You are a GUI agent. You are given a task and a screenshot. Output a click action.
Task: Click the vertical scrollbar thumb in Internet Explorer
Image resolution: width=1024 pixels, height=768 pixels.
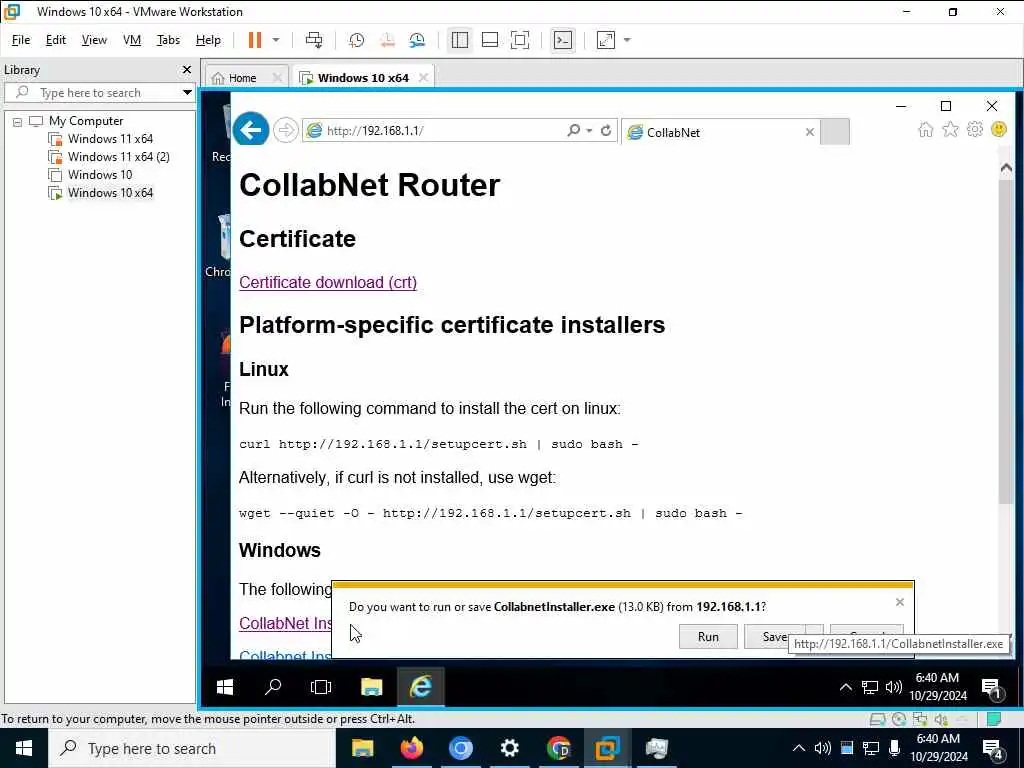[x=1006, y=341]
